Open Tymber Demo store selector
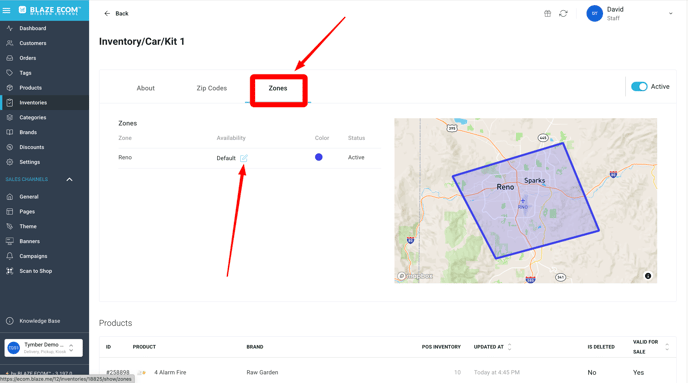The image size is (688, 383). coord(43,348)
